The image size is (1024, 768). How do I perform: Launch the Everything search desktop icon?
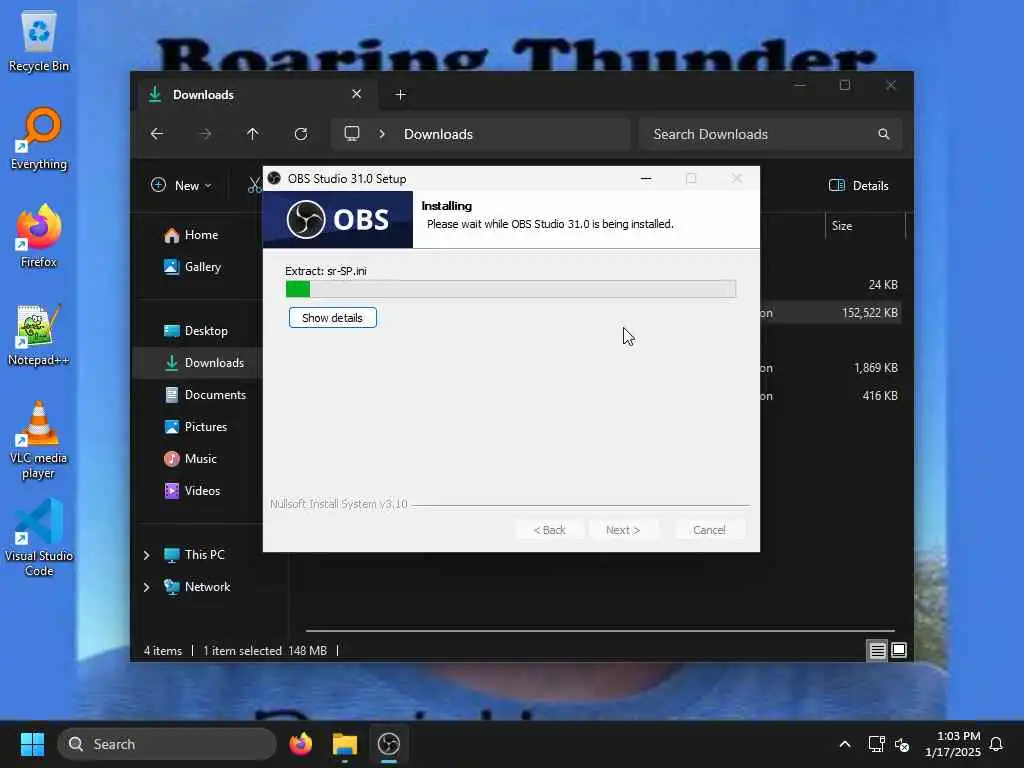pos(39,139)
